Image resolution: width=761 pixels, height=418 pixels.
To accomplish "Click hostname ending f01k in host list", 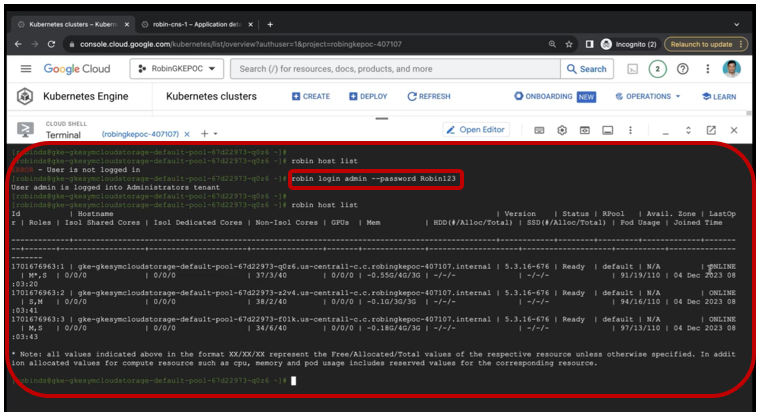I will pyautogui.click(x=284, y=319).
